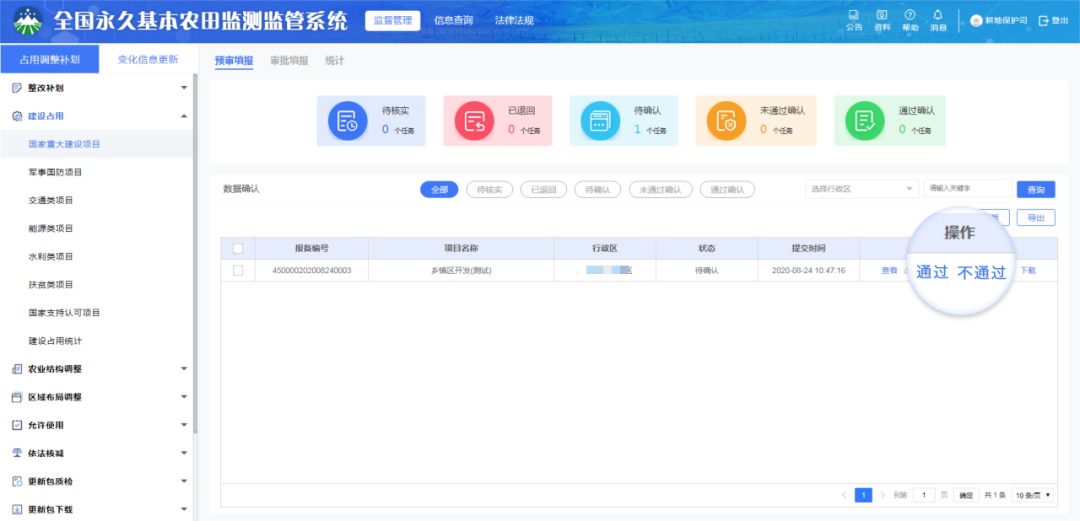
Task: Open the 帮助 help icon
Action: pyautogui.click(x=910, y=15)
